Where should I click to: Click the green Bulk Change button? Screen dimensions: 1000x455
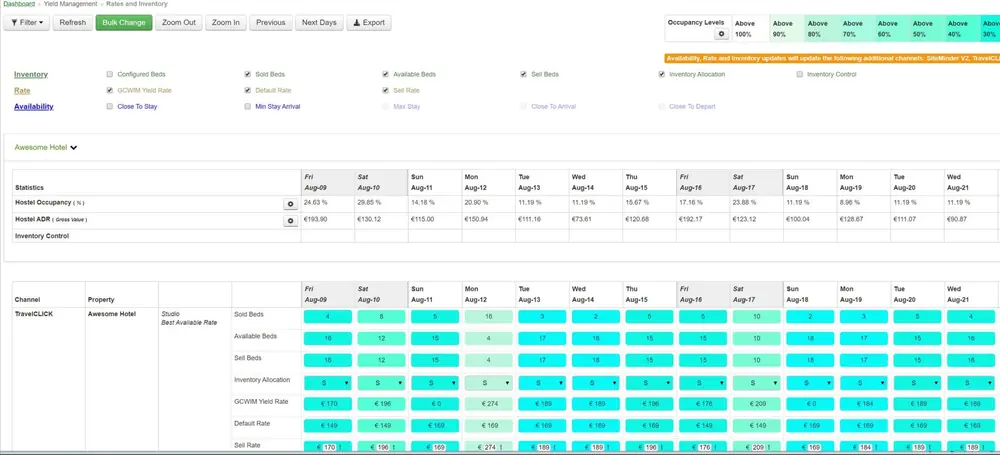[124, 23]
